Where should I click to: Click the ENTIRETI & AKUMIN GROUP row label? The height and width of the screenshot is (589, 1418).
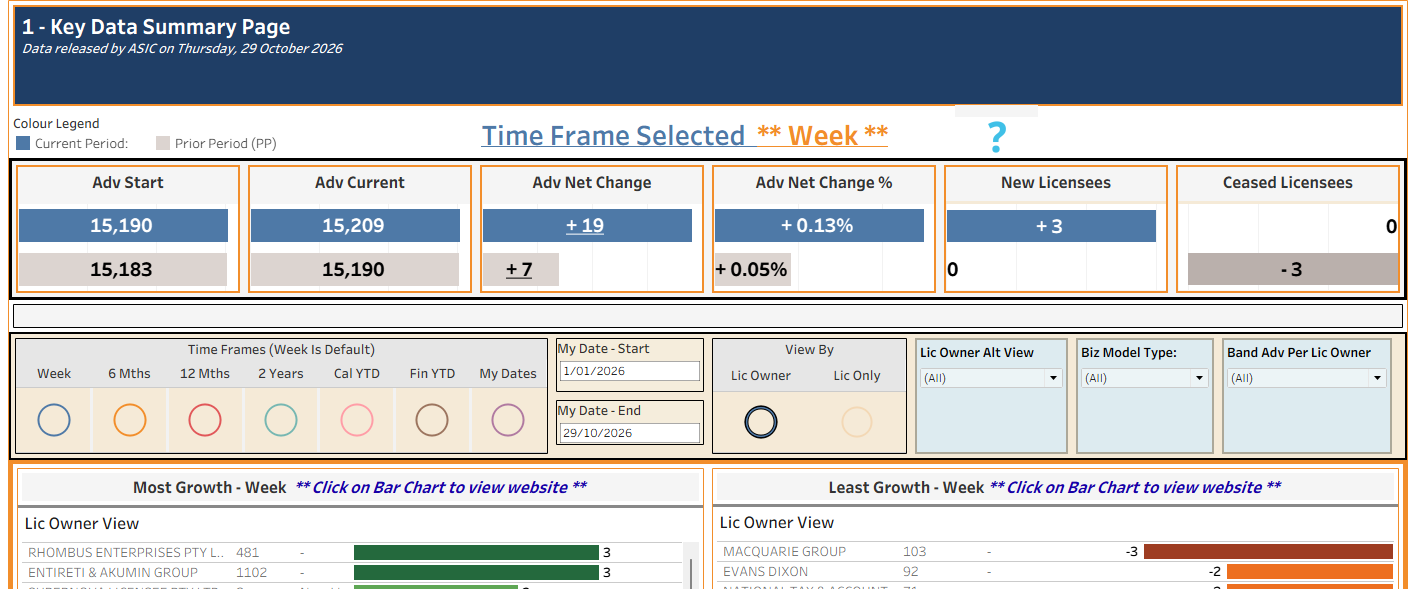tap(113, 573)
